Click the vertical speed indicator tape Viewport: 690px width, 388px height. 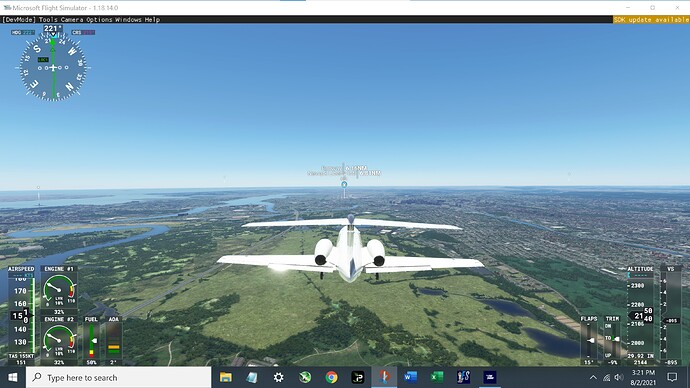(671, 315)
